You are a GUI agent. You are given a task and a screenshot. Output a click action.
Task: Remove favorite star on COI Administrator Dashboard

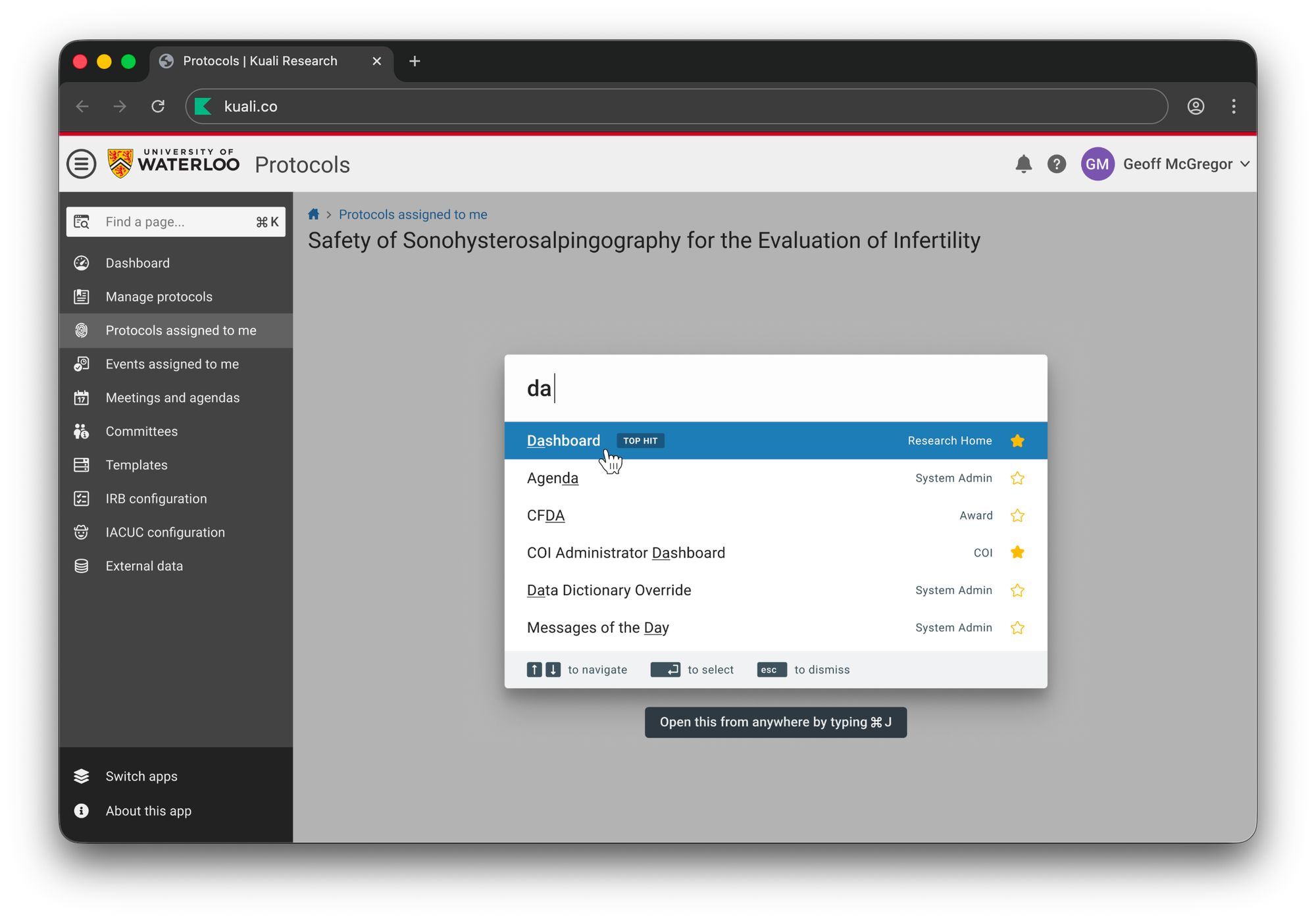[x=1017, y=553]
